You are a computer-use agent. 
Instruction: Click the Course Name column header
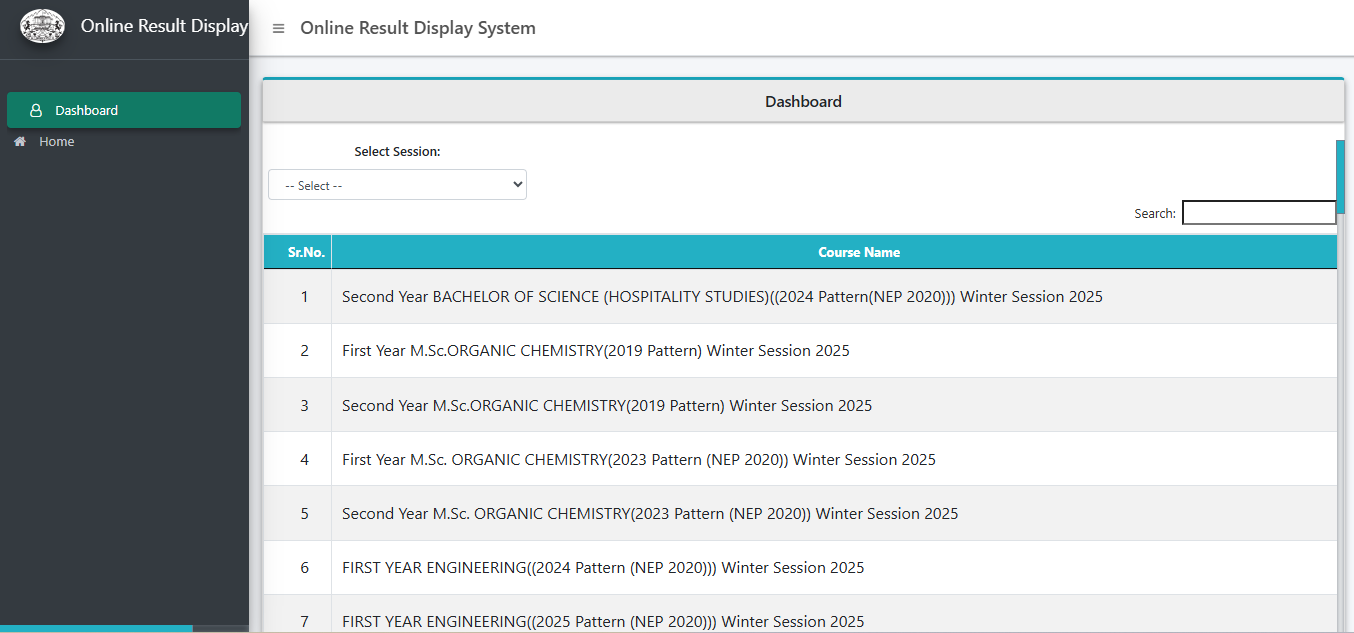[859, 251]
